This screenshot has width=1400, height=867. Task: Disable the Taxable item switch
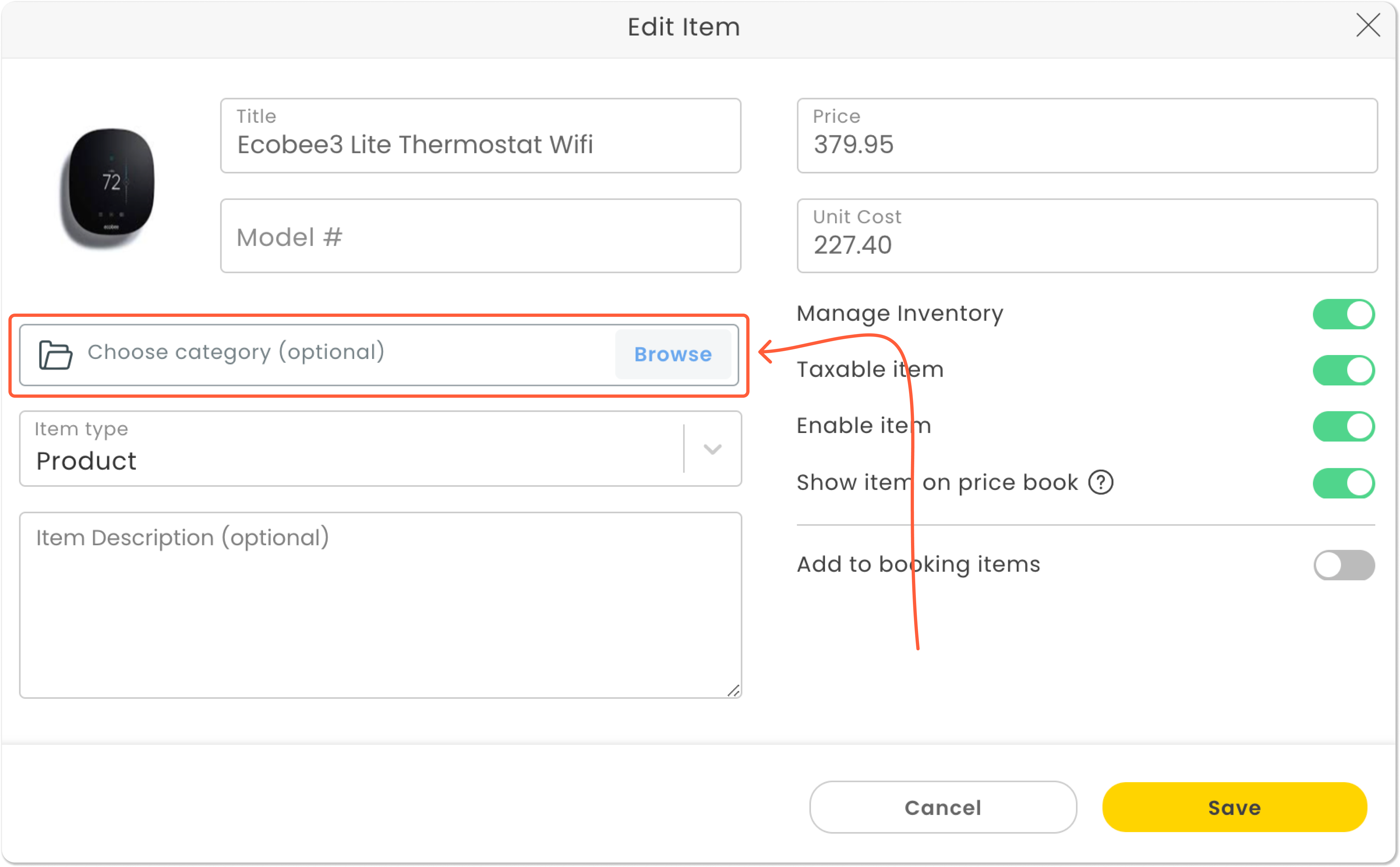(x=1343, y=370)
